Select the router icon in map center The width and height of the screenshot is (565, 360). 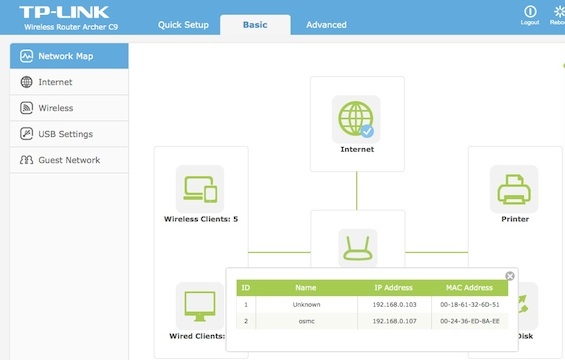click(x=357, y=248)
